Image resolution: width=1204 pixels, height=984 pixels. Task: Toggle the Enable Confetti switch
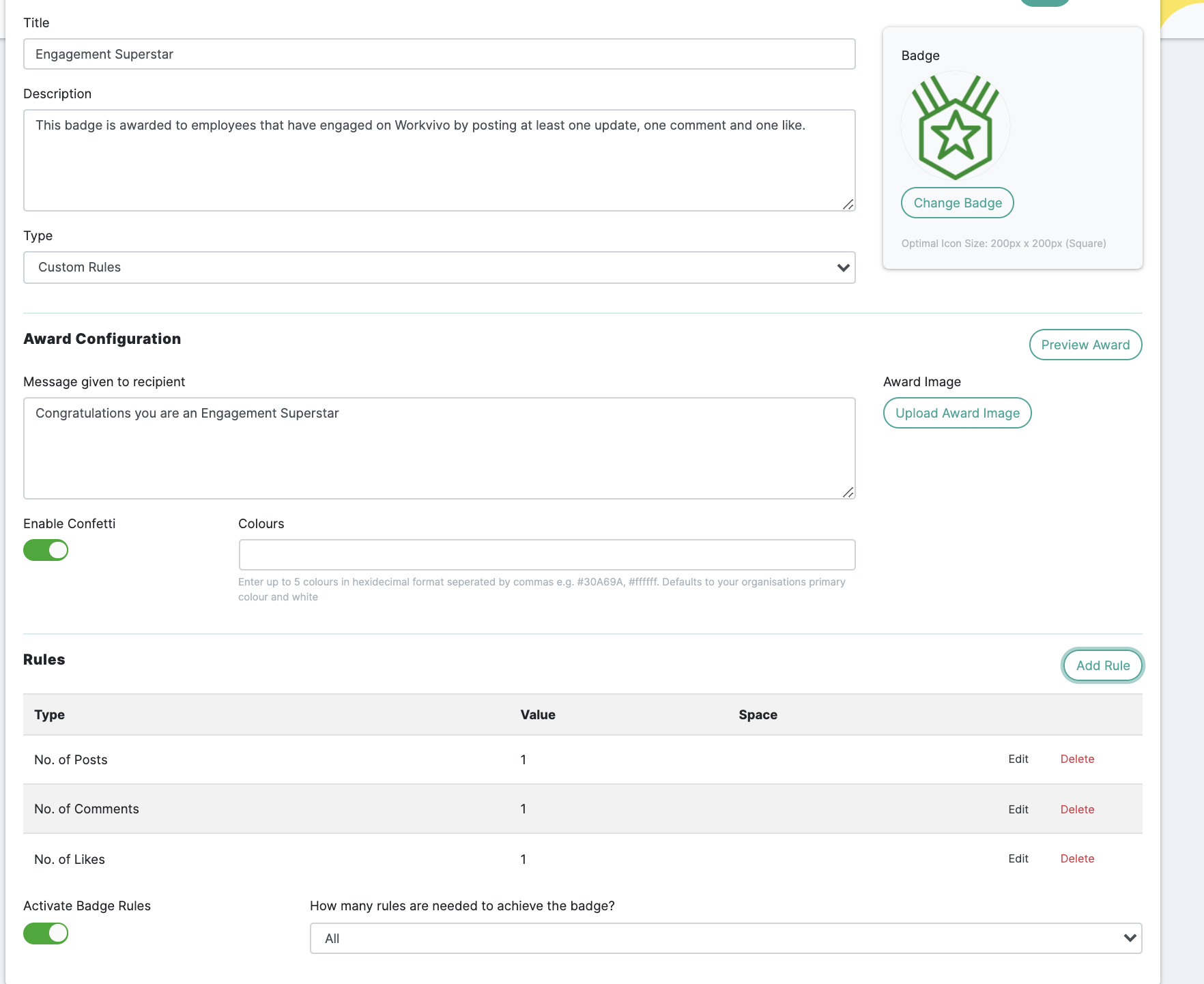click(46, 550)
